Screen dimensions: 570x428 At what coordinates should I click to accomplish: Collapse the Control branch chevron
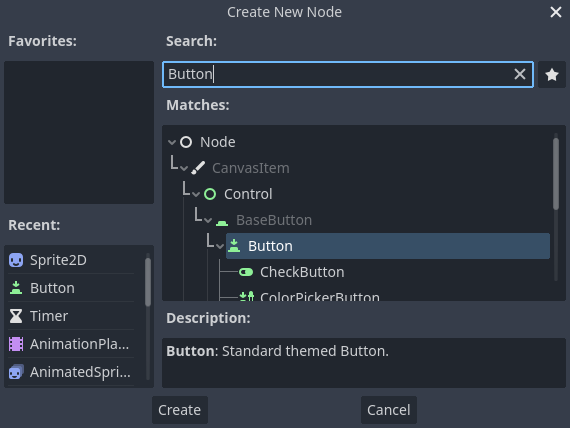(196, 195)
